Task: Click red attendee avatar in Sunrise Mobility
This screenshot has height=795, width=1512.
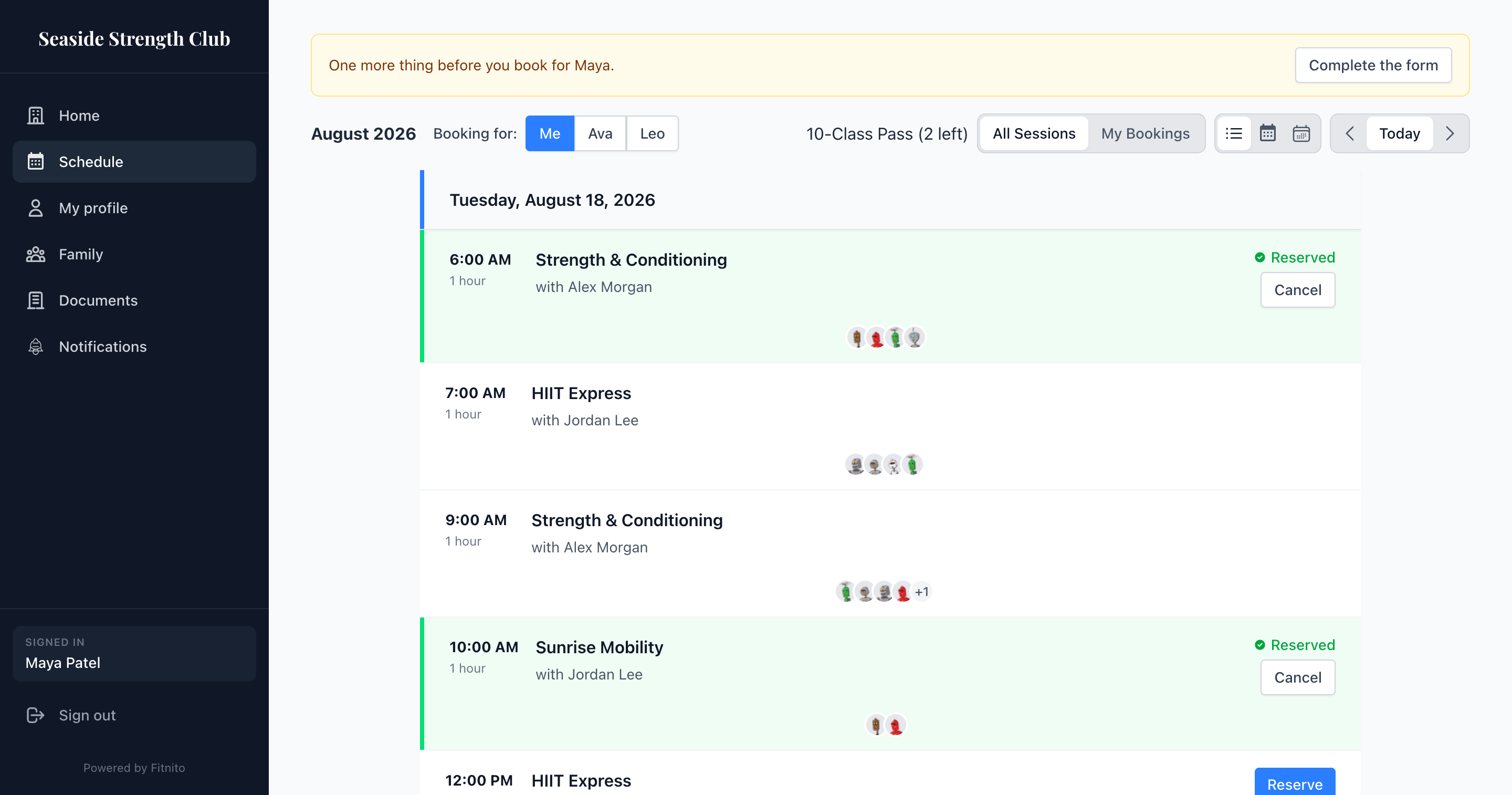Action: (x=896, y=725)
